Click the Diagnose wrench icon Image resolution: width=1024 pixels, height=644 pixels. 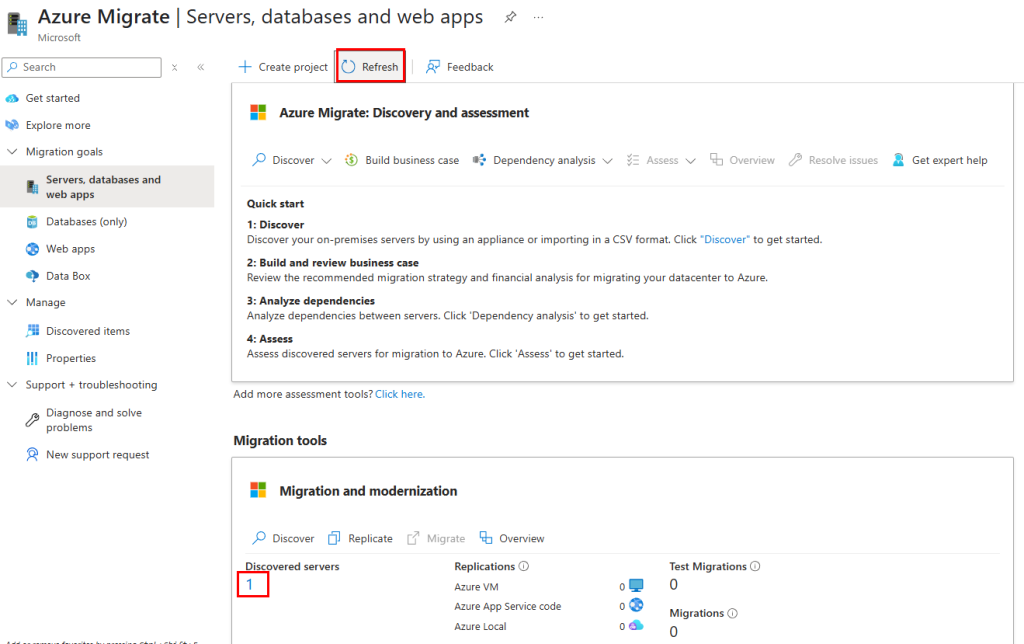[32, 420]
